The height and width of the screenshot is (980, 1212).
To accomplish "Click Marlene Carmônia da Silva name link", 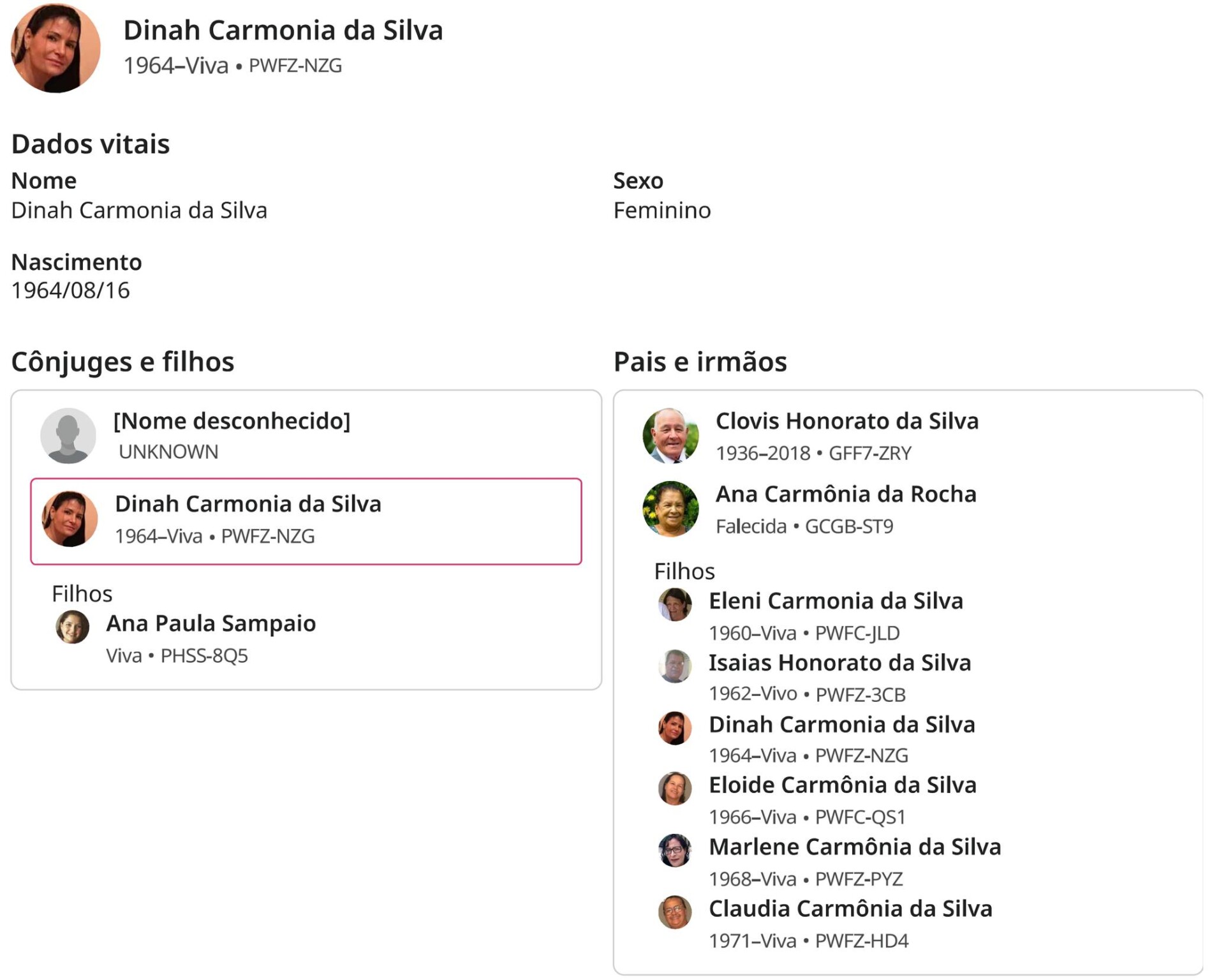I will point(855,847).
